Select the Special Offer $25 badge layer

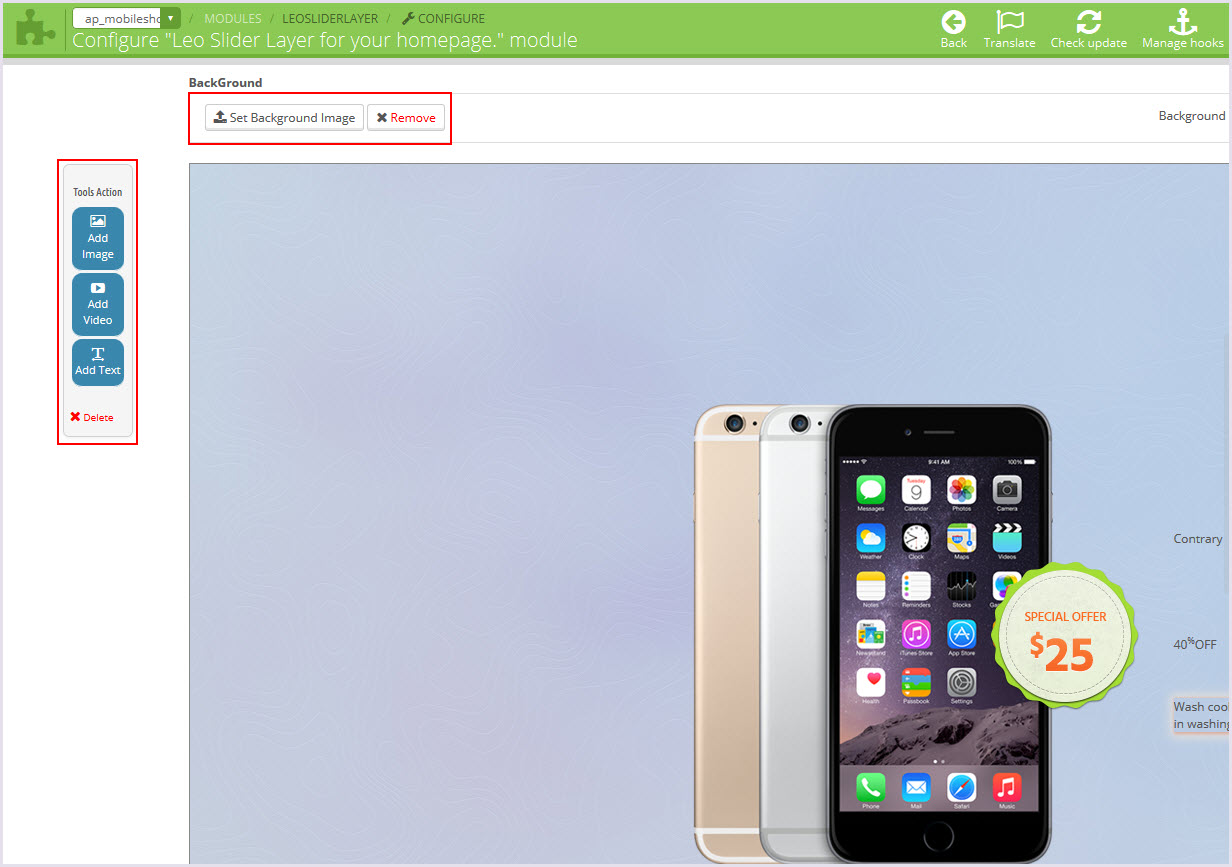click(1065, 635)
